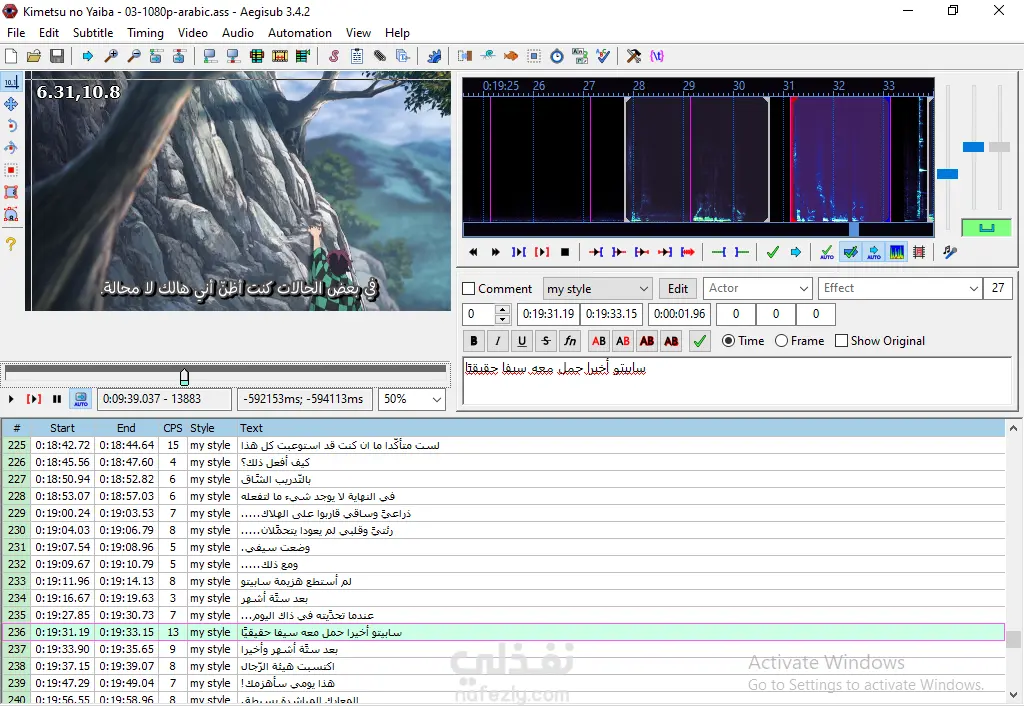Click the subtitle text edit box
This screenshot has width=1024, height=706.
[x=737, y=381]
